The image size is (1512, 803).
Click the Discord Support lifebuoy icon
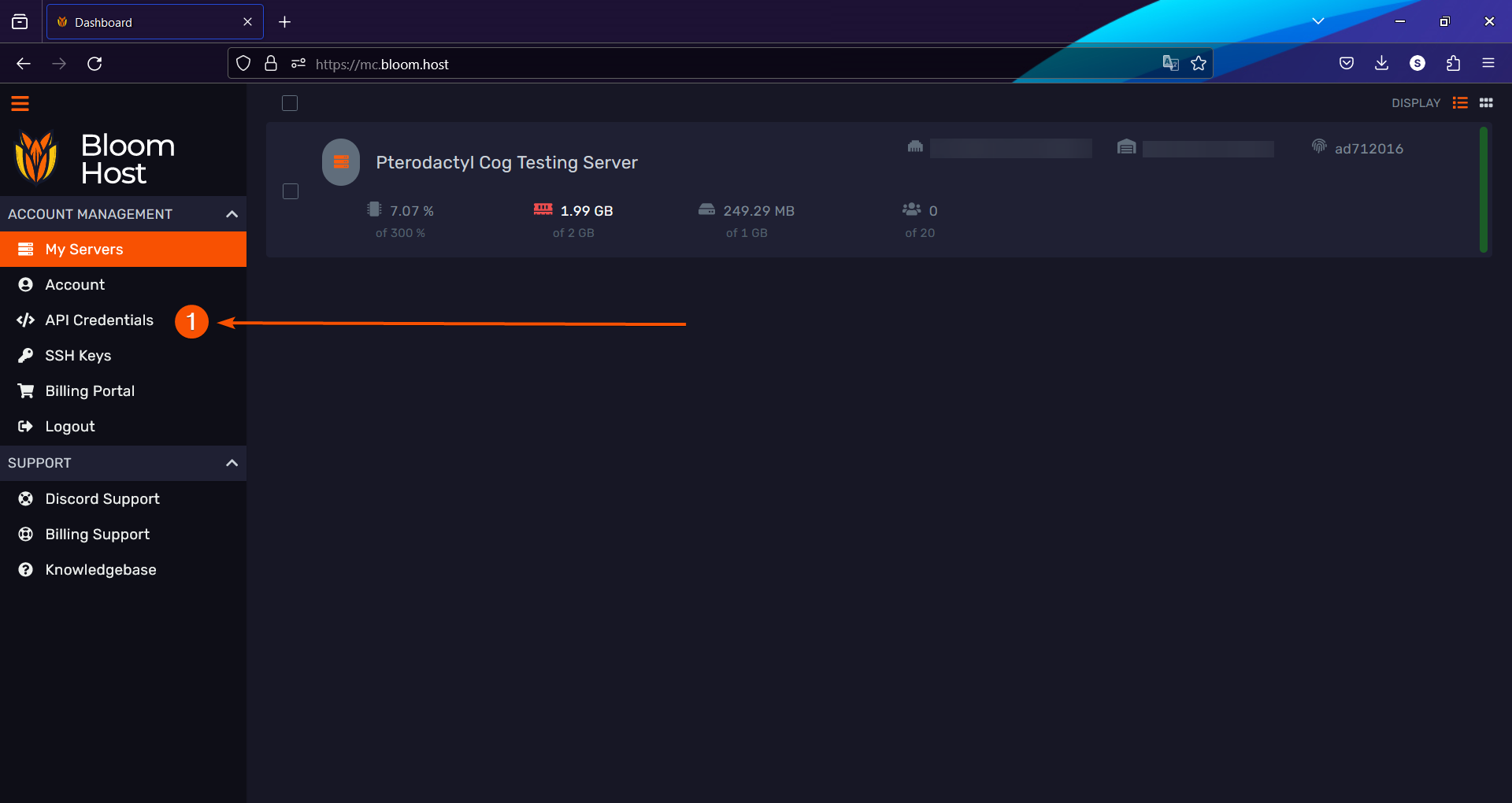[25, 498]
